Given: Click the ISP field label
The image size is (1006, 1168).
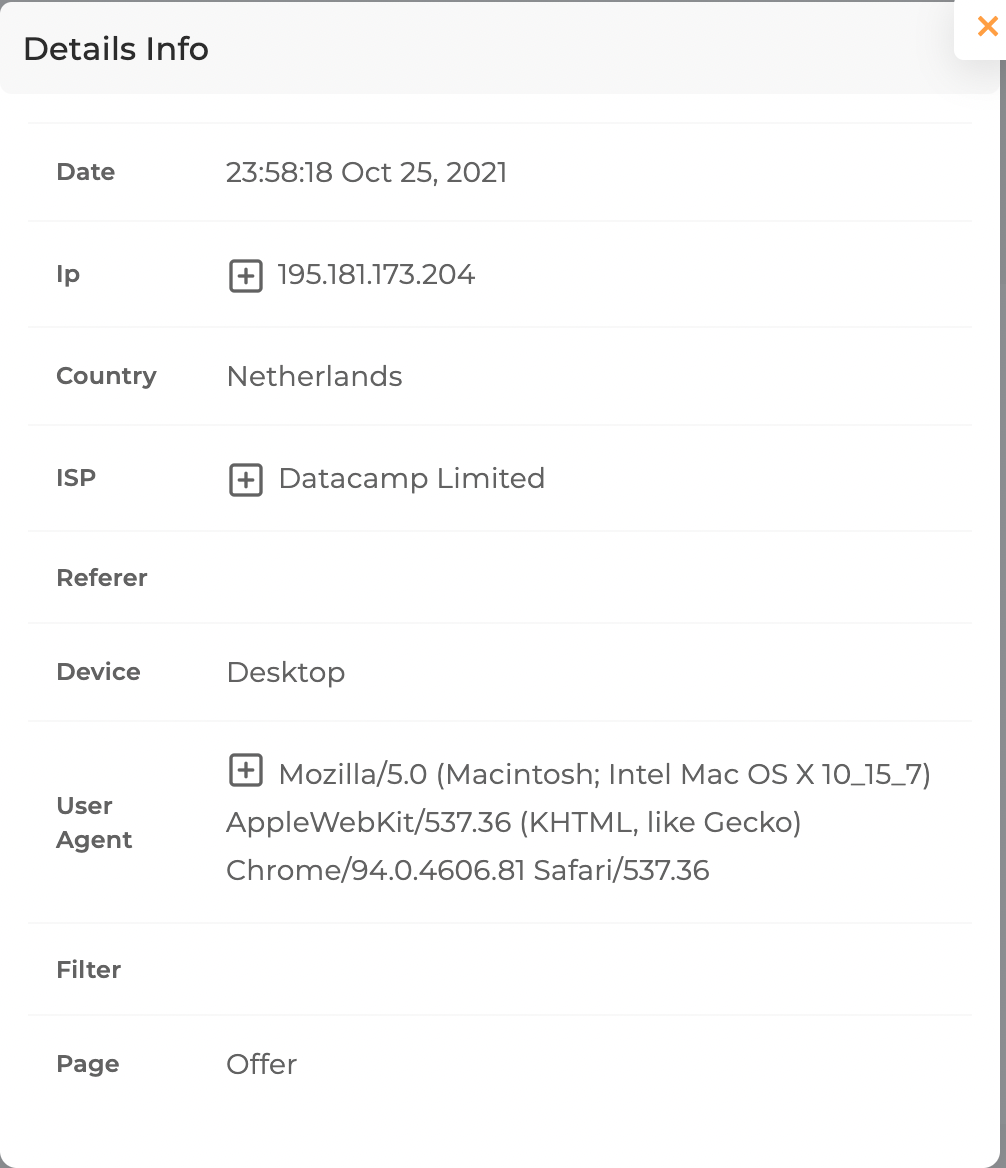Looking at the screenshot, I should click(x=76, y=478).
